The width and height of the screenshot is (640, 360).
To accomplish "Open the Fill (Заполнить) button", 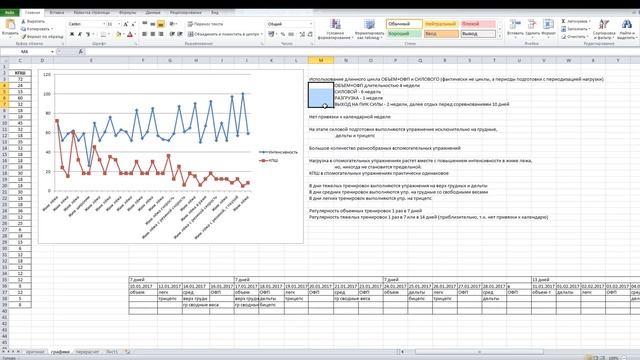I will tap(575, 29).
